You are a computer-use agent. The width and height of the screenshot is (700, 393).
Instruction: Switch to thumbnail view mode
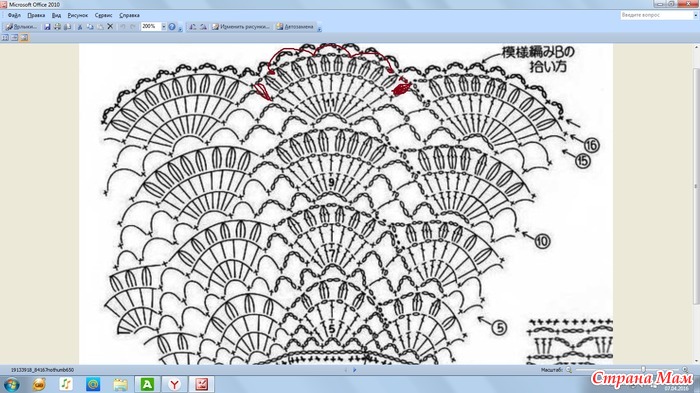click(x=5, y=38)
